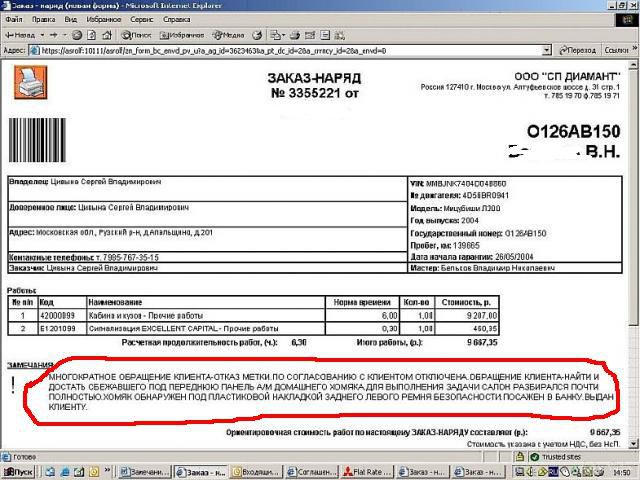Click the 'Кабина и кузов - Прочие работы' row name
The height and width of the screenshot is (480, 640).
pos(146,316)
